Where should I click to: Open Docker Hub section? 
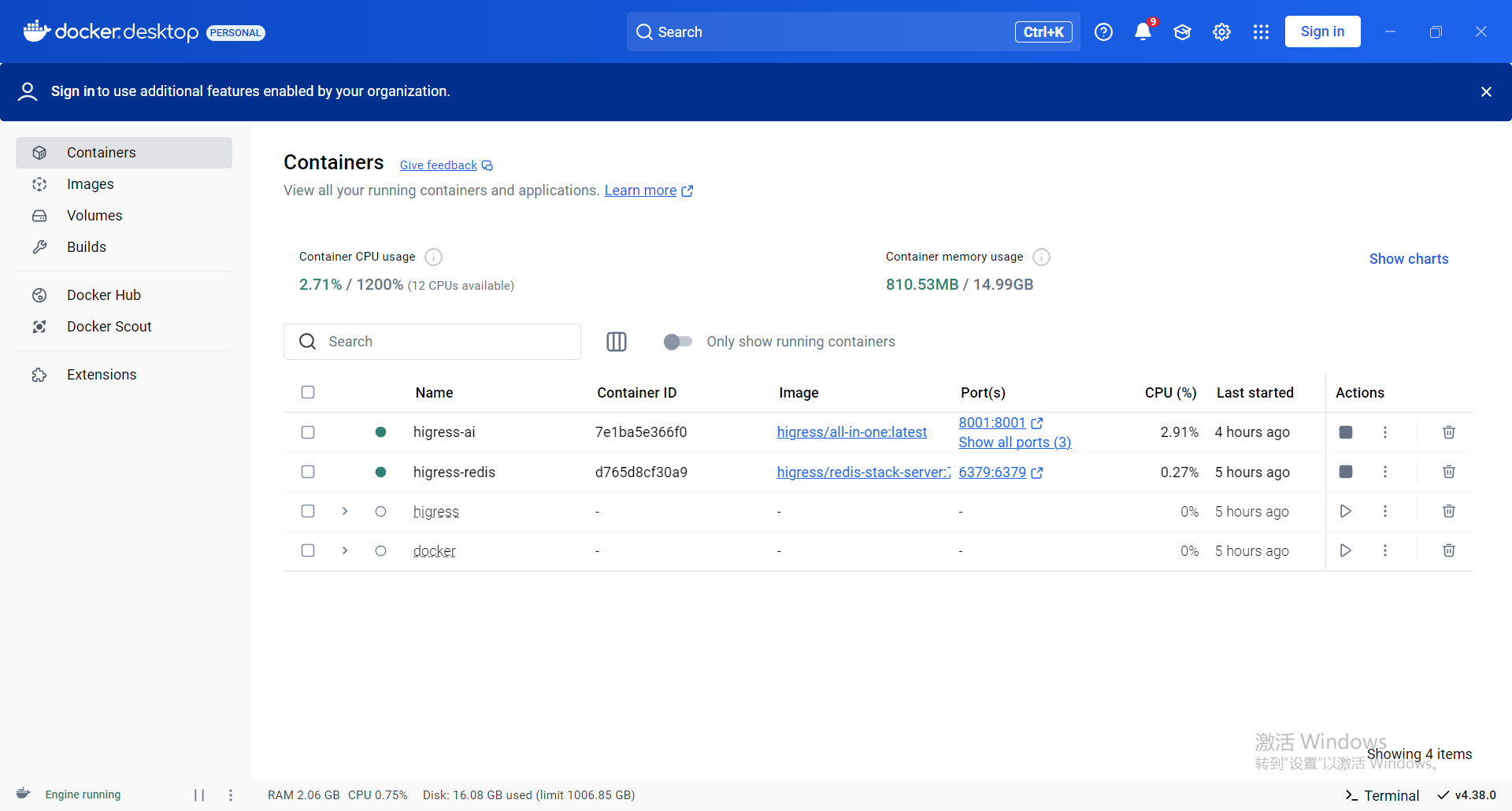point(124,295)
